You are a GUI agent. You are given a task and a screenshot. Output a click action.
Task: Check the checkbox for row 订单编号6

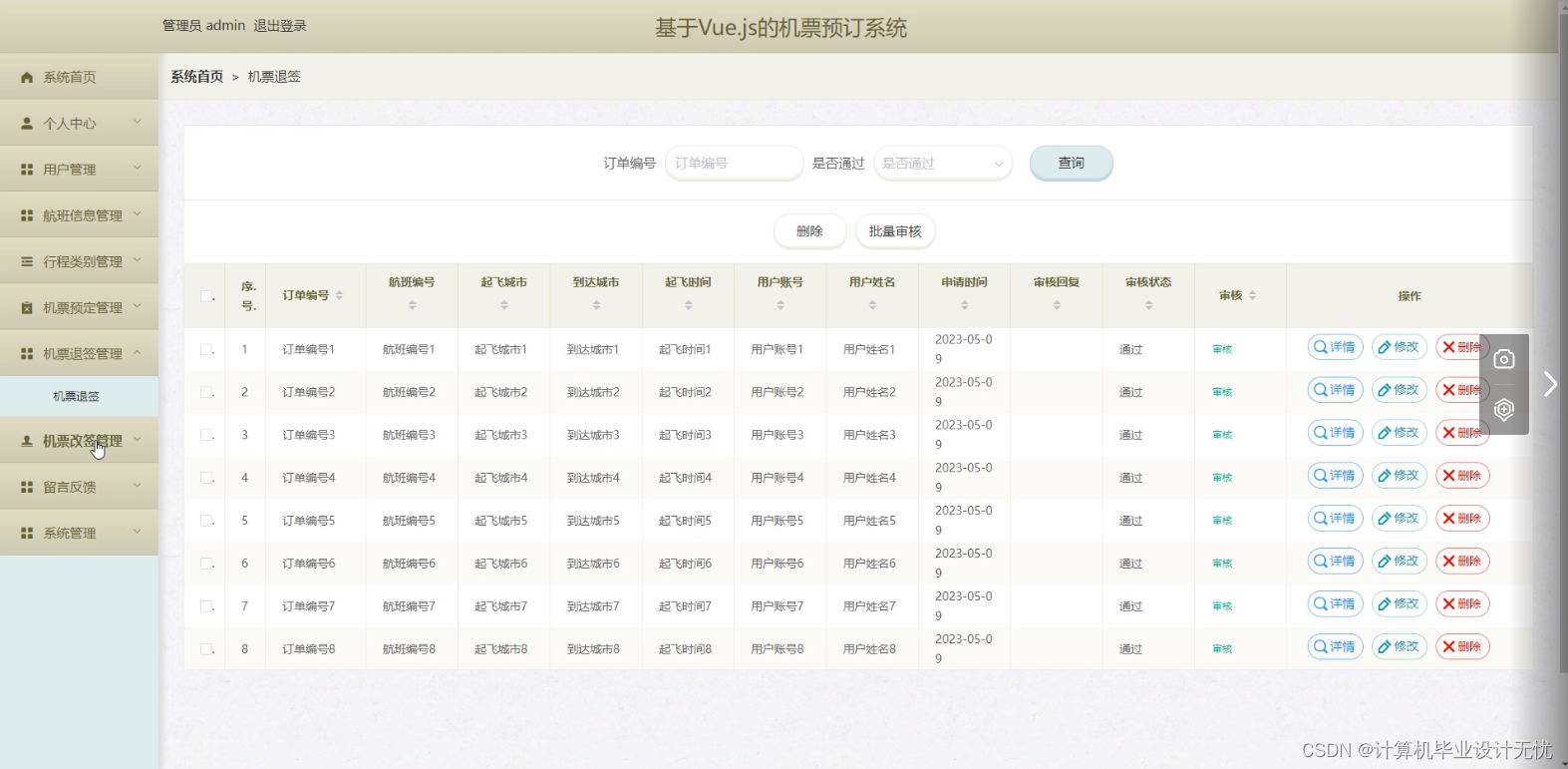[x=206, y=564]
